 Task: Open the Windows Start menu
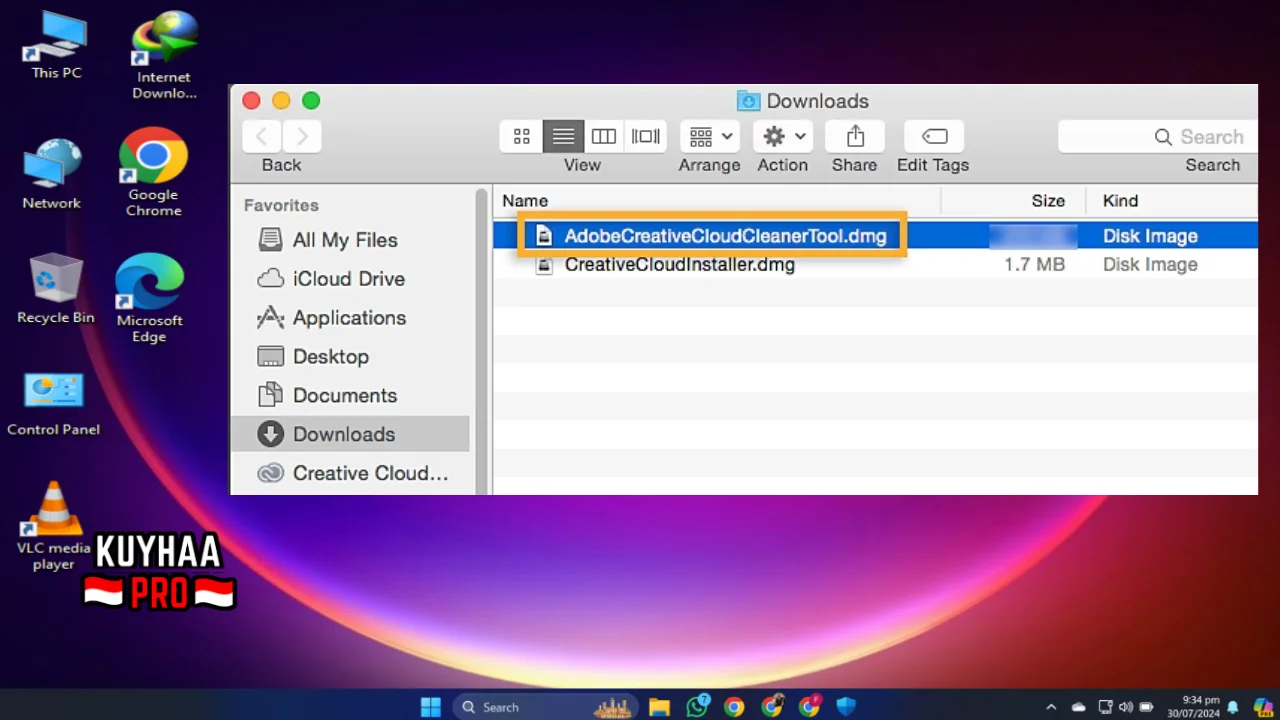(x=431, y=707)
